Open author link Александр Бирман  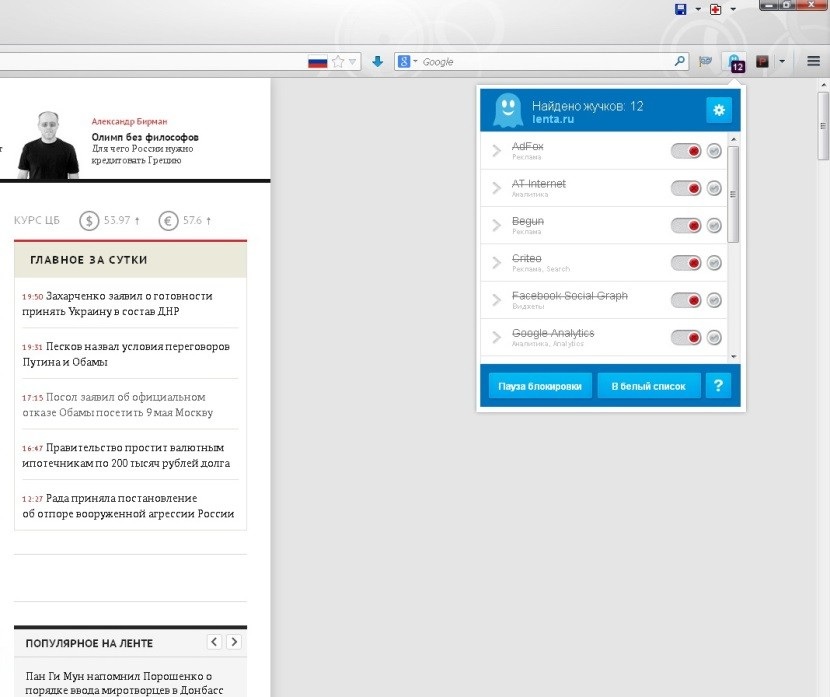coord(129,121)
